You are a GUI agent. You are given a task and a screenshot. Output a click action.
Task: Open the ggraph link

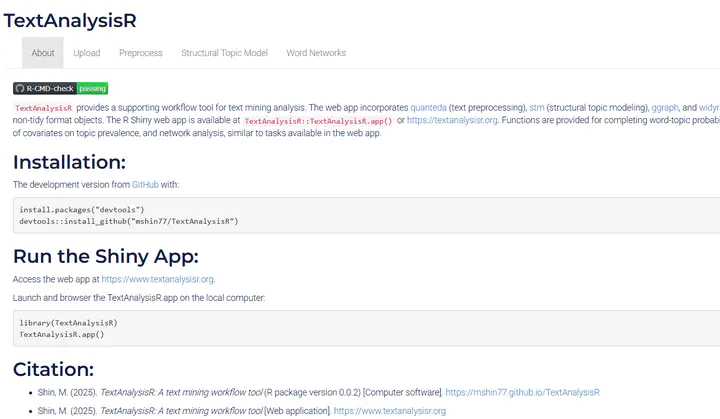664,108
